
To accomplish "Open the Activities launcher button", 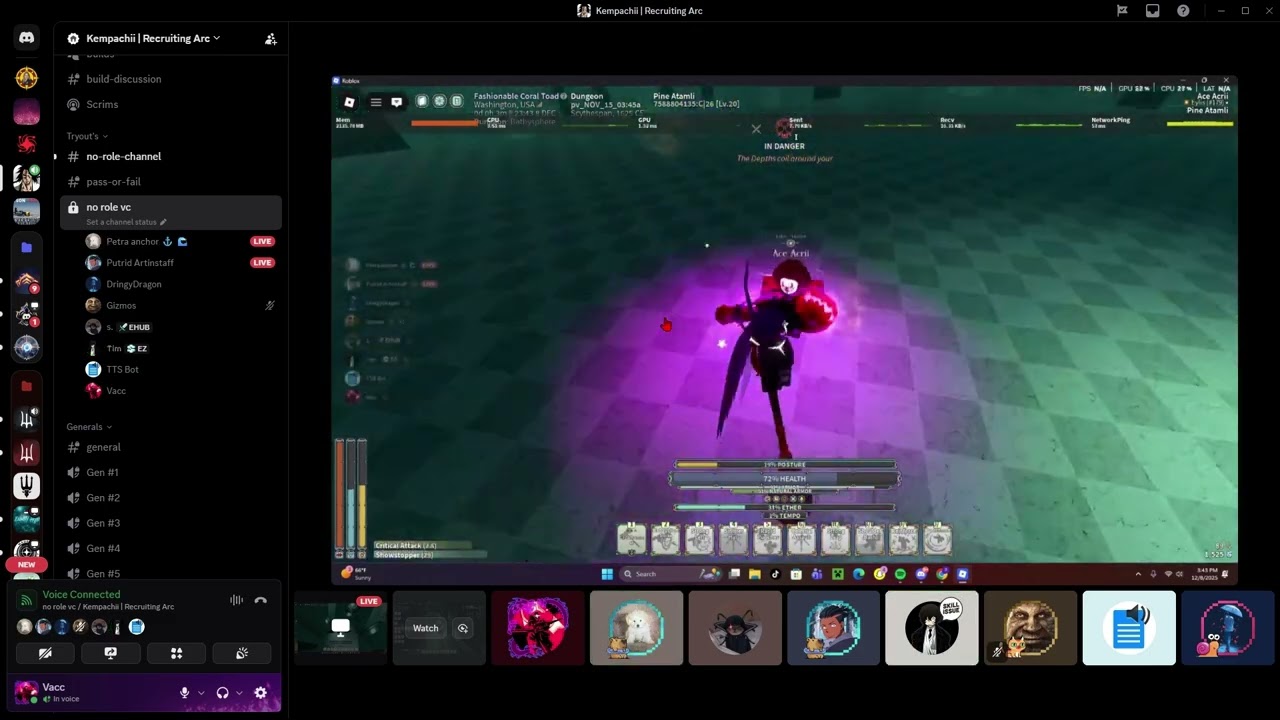I will (176, 653).
